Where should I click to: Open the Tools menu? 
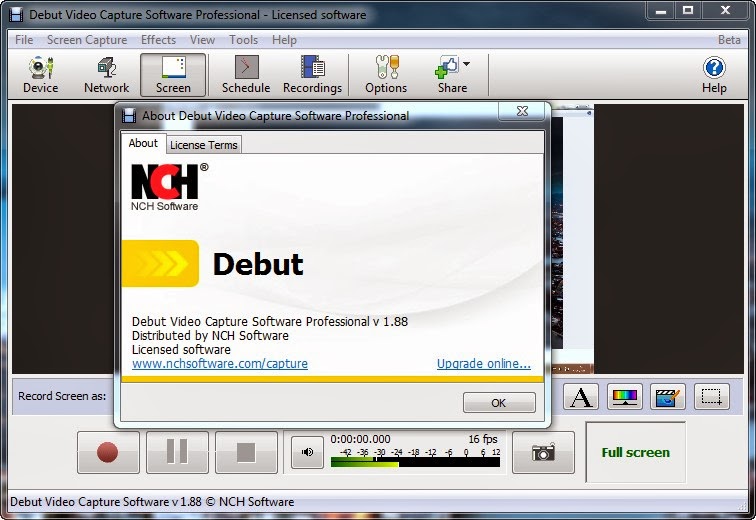tap(243, 40)
